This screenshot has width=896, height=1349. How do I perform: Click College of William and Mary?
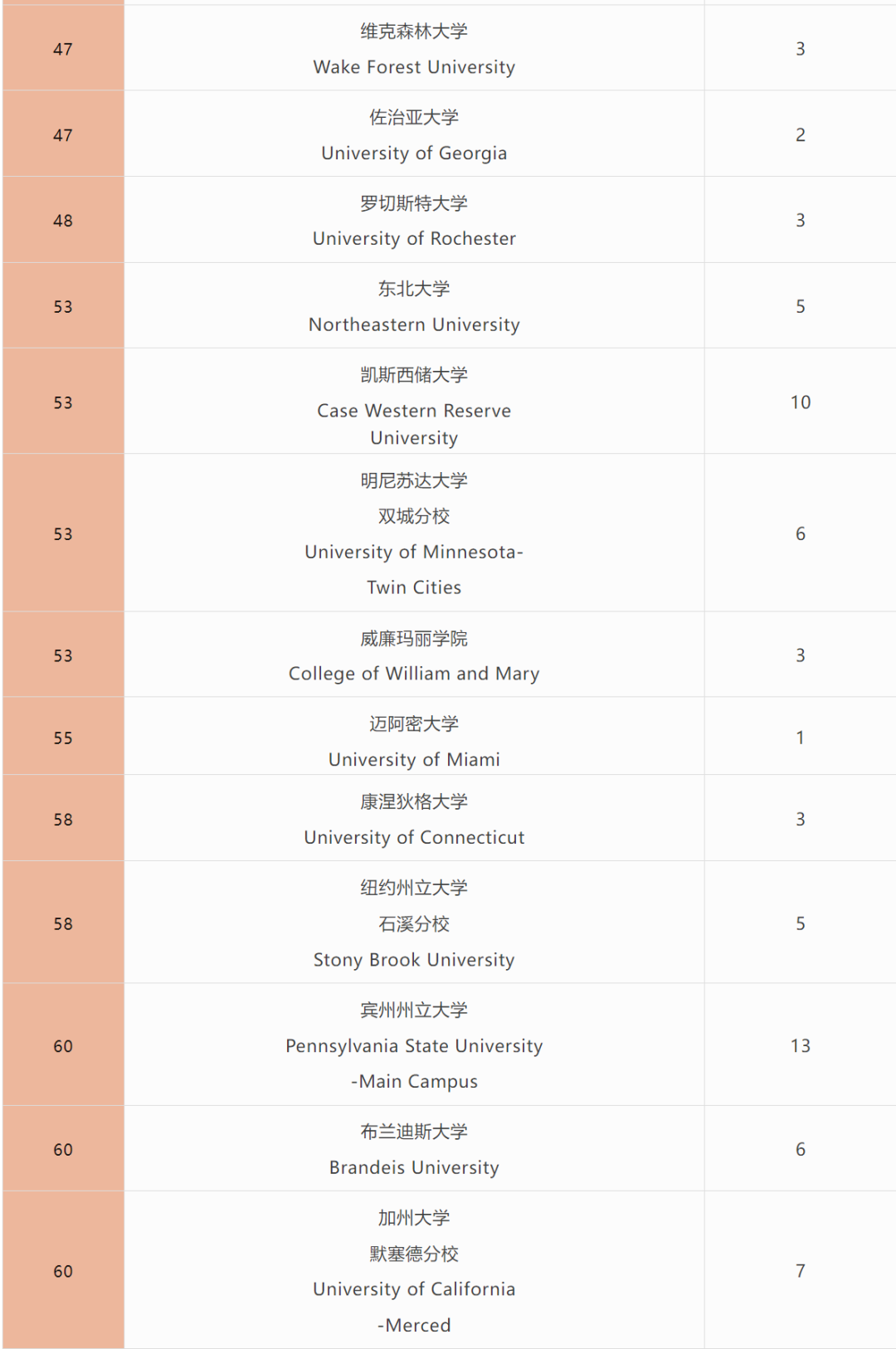414,674
